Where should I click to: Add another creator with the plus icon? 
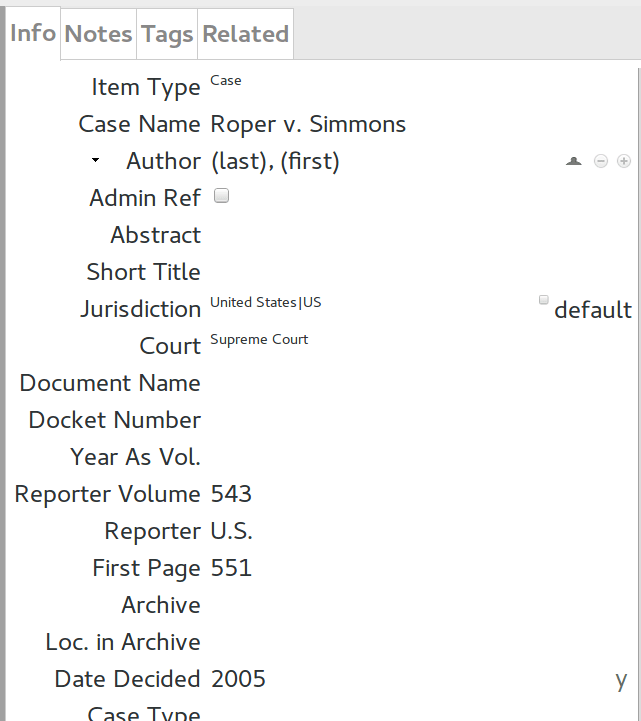[x=624, y=161]
